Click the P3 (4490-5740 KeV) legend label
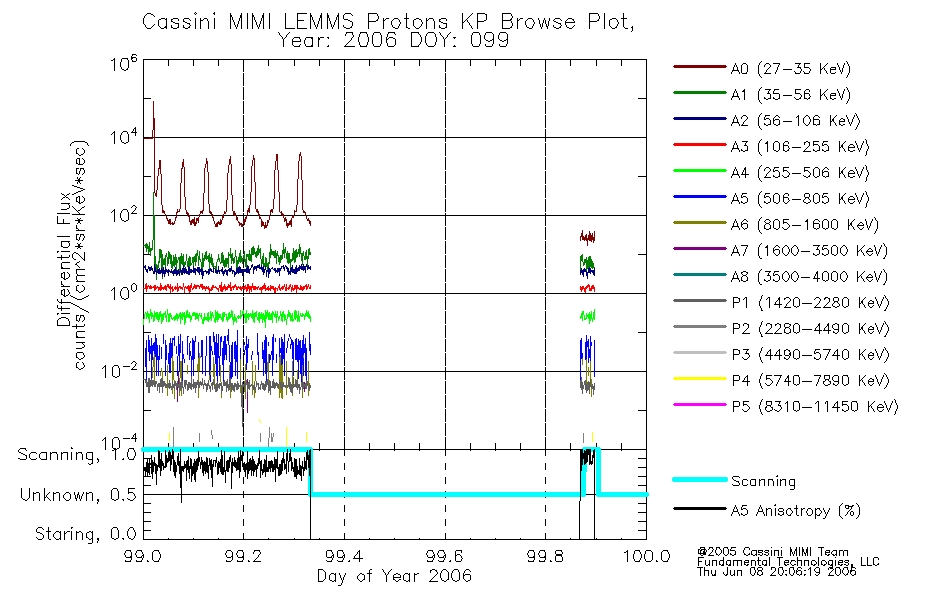The image size is (950, 600). [x=810, y=355]
